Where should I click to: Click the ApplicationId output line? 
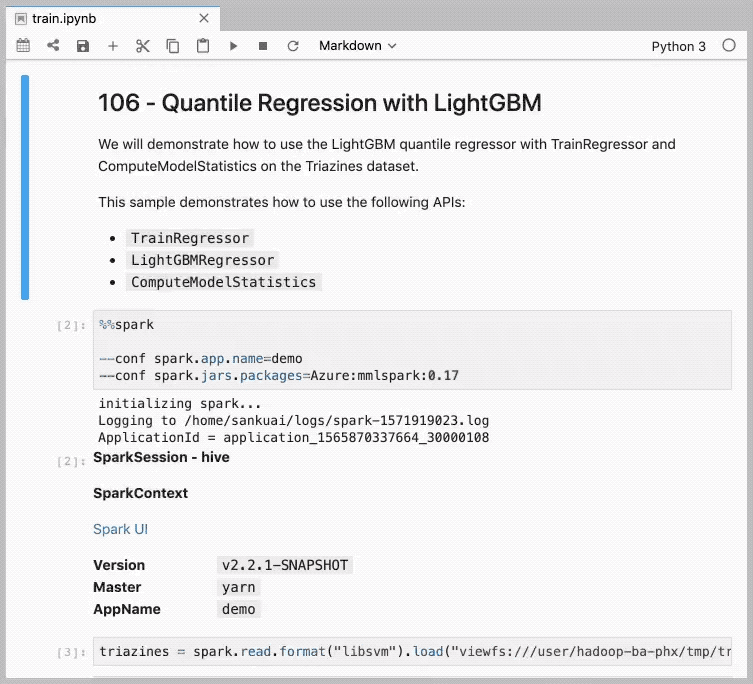pyautogui.click(x=294, y=438)
